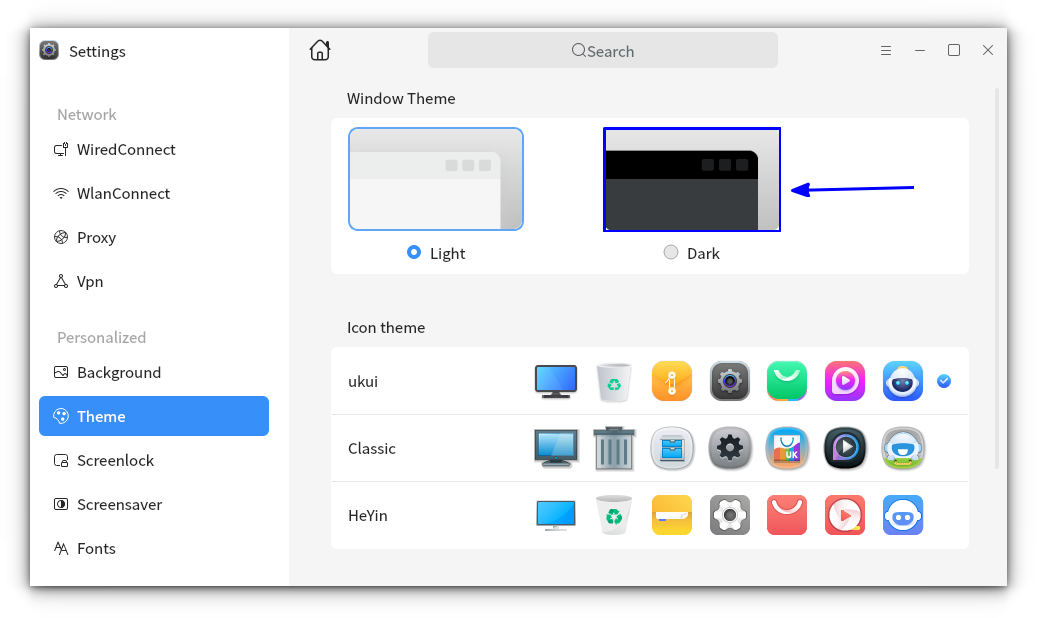Click the Background picture icon in sidebar
The image size is (1037, 618).
(60, 372)
